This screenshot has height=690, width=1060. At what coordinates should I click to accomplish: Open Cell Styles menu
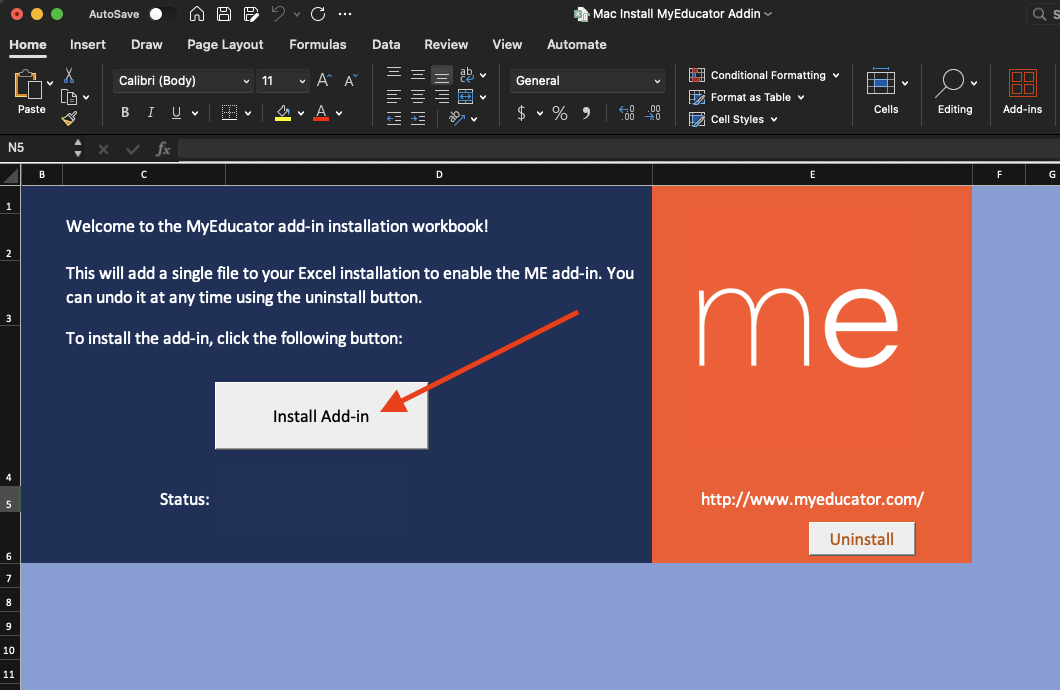733,120
